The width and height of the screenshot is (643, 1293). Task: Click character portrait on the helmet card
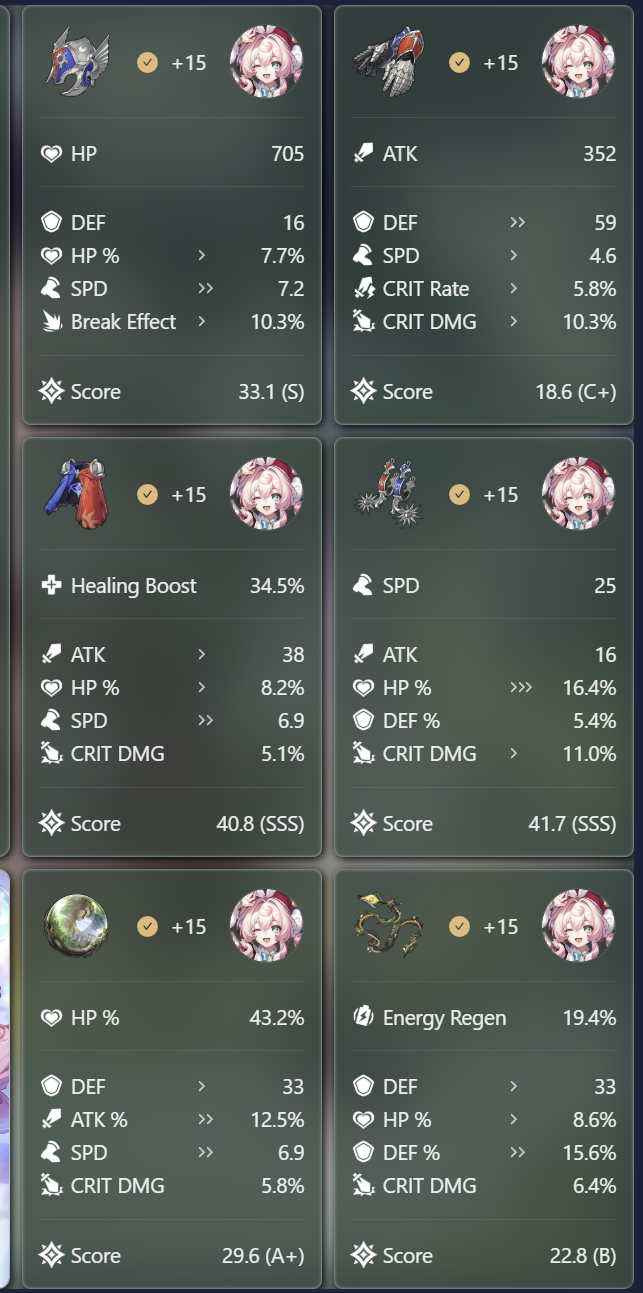tap(266, 62)
